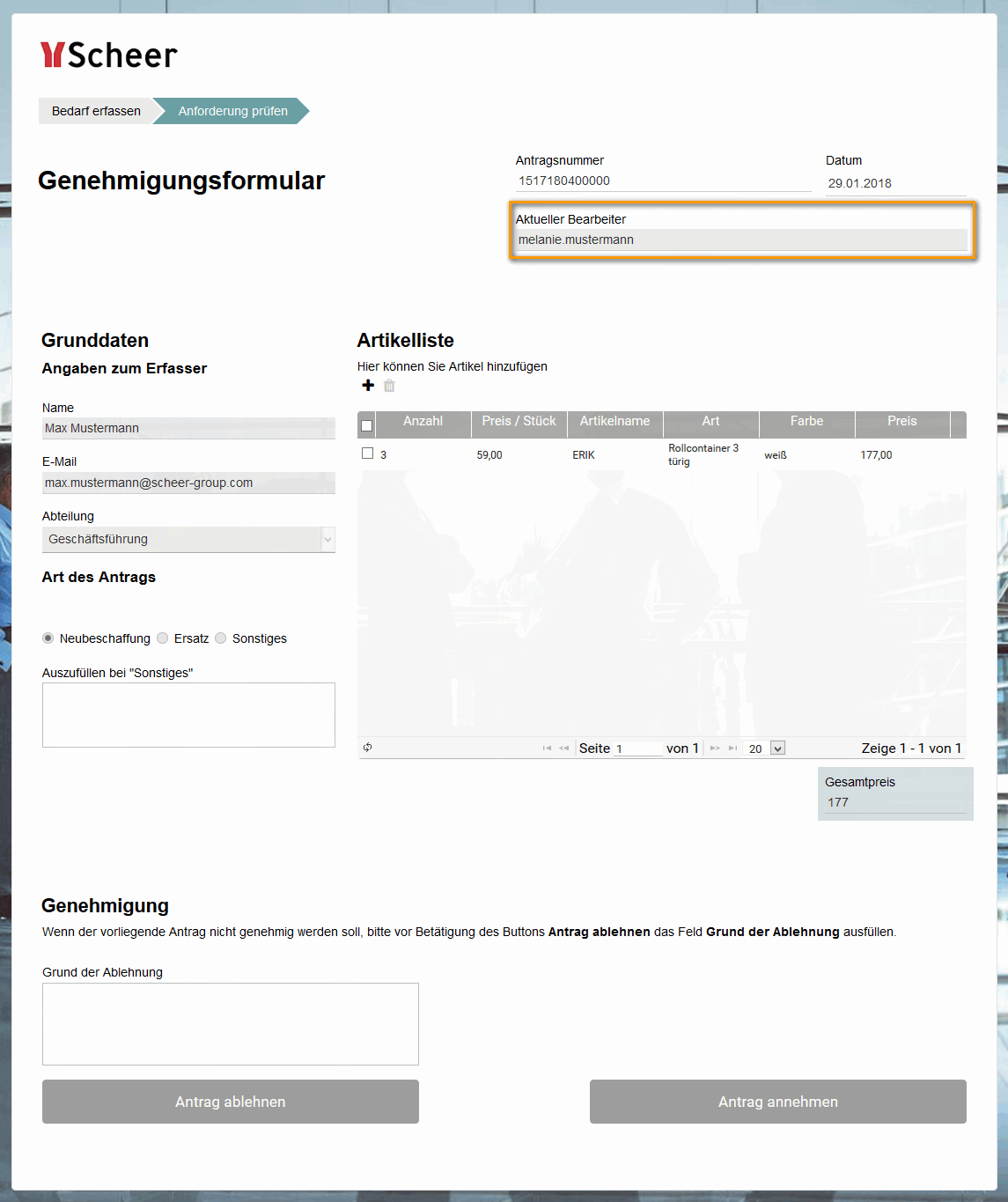Screen dimensions: 1008x1202
Task: Click inside the Grund der Ablehnung text area
Action: [230, 1023]
